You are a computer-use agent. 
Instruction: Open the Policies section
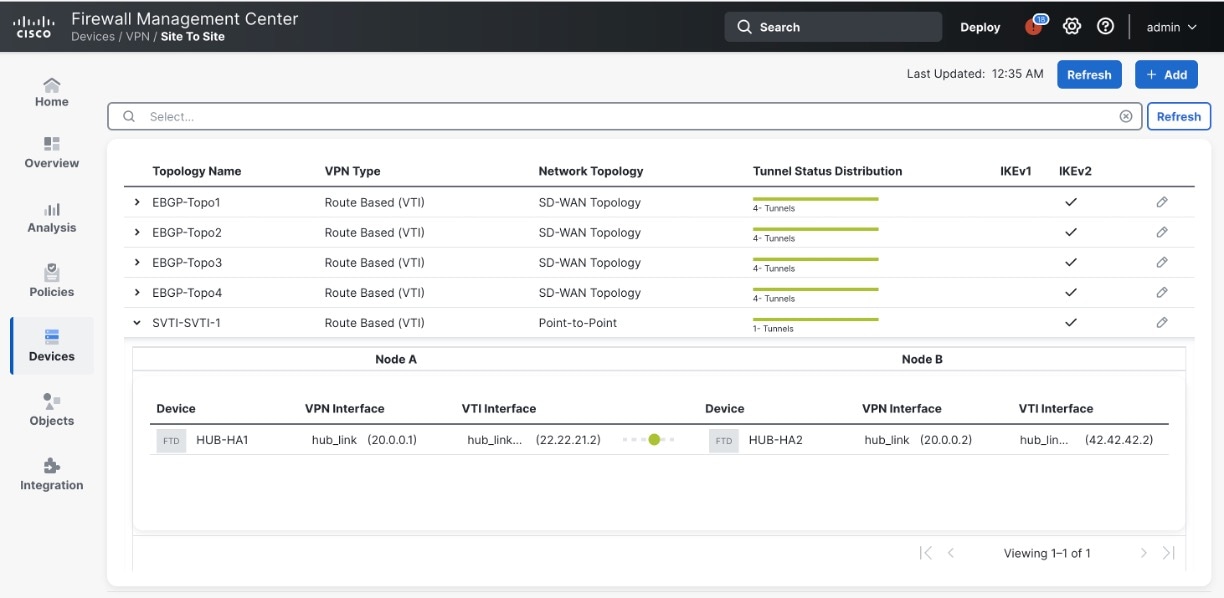coord(52,282)
